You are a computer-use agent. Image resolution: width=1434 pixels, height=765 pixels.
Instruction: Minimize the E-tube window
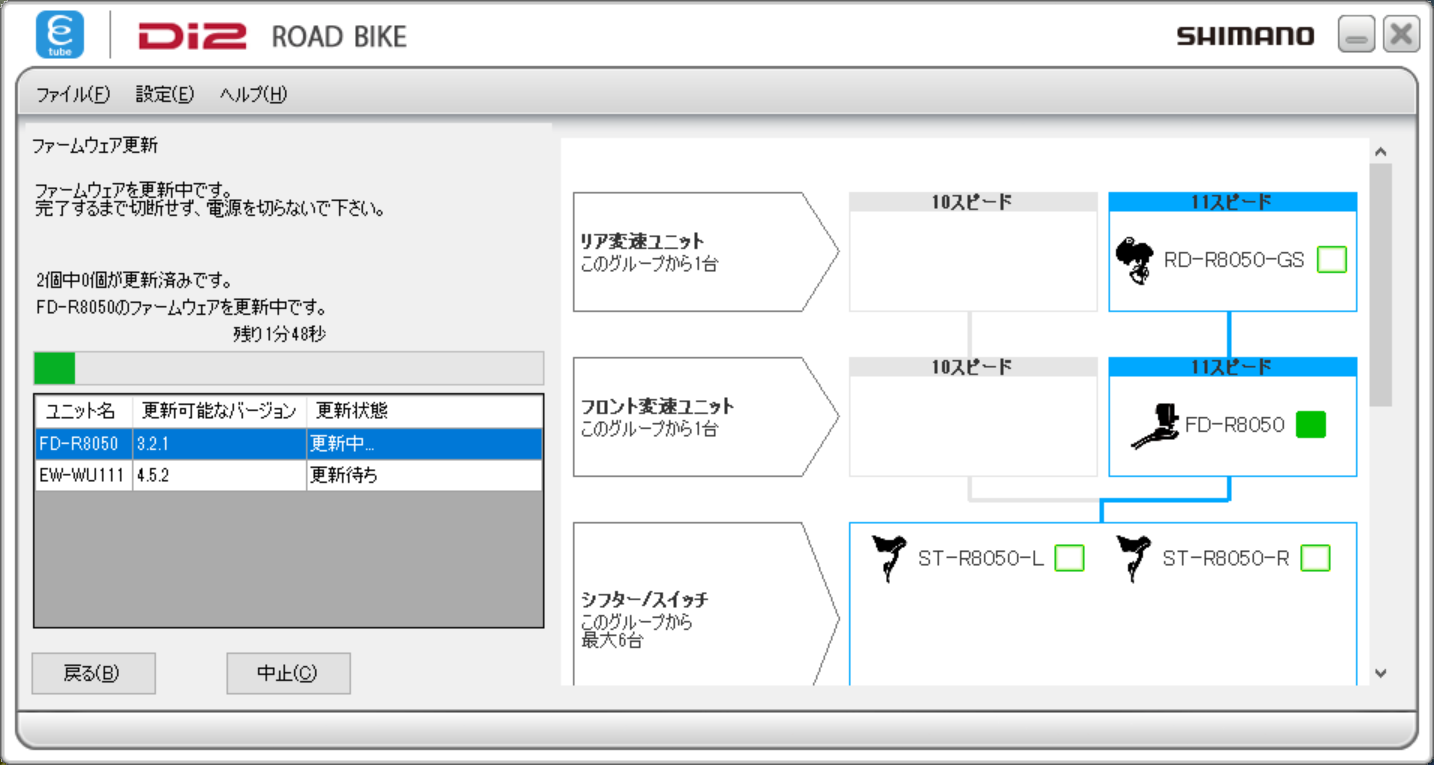click(x=1356, y=36)
